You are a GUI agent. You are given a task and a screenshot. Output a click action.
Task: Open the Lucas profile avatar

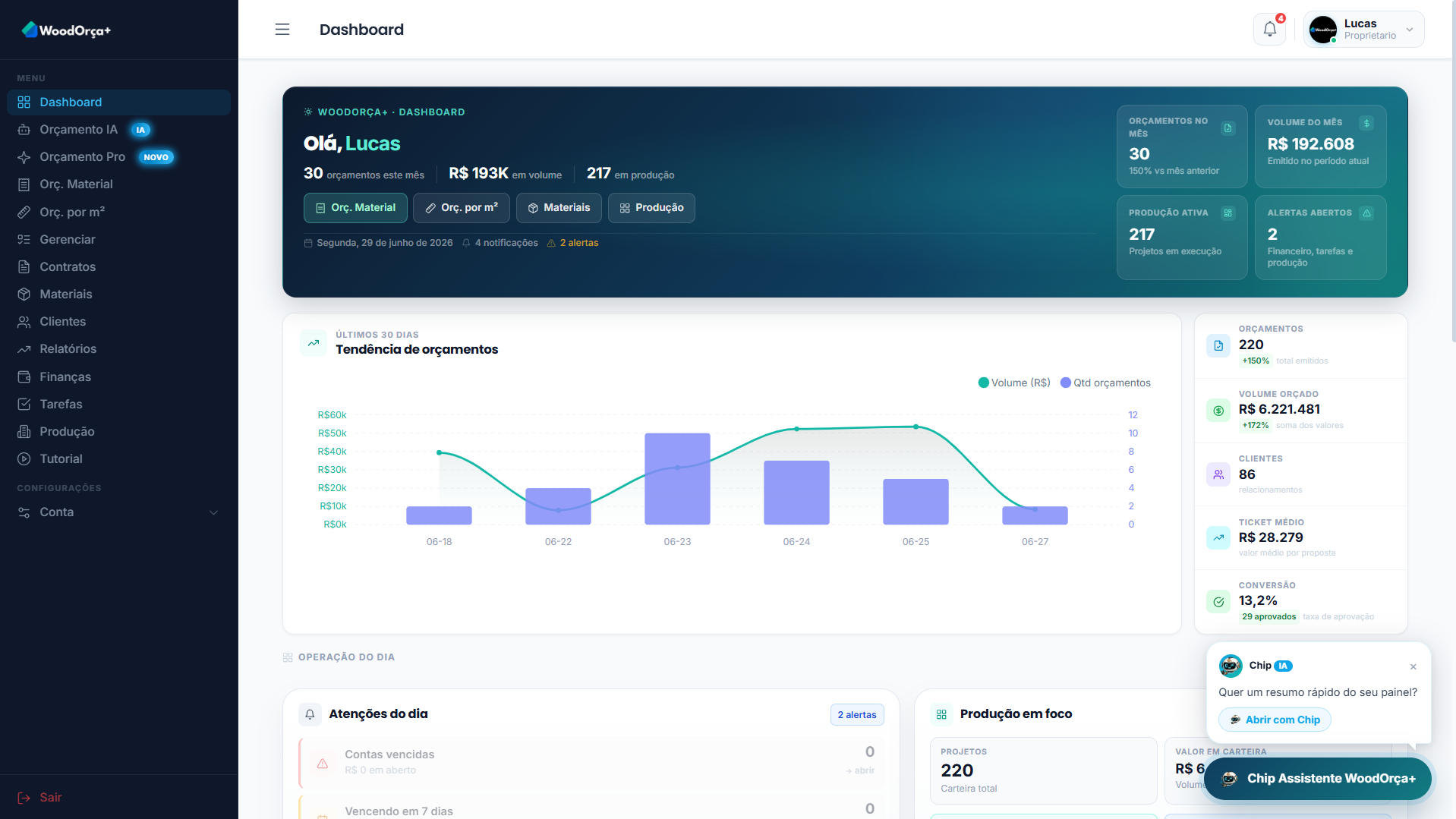click(1323, 30)
